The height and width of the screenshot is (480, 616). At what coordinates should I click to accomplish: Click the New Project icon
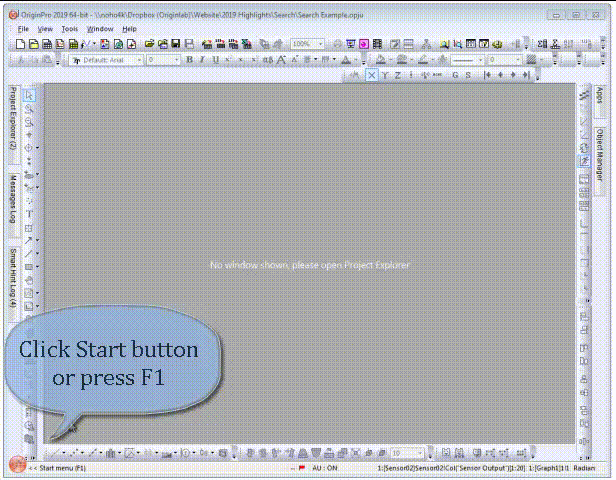coord(20,44)
